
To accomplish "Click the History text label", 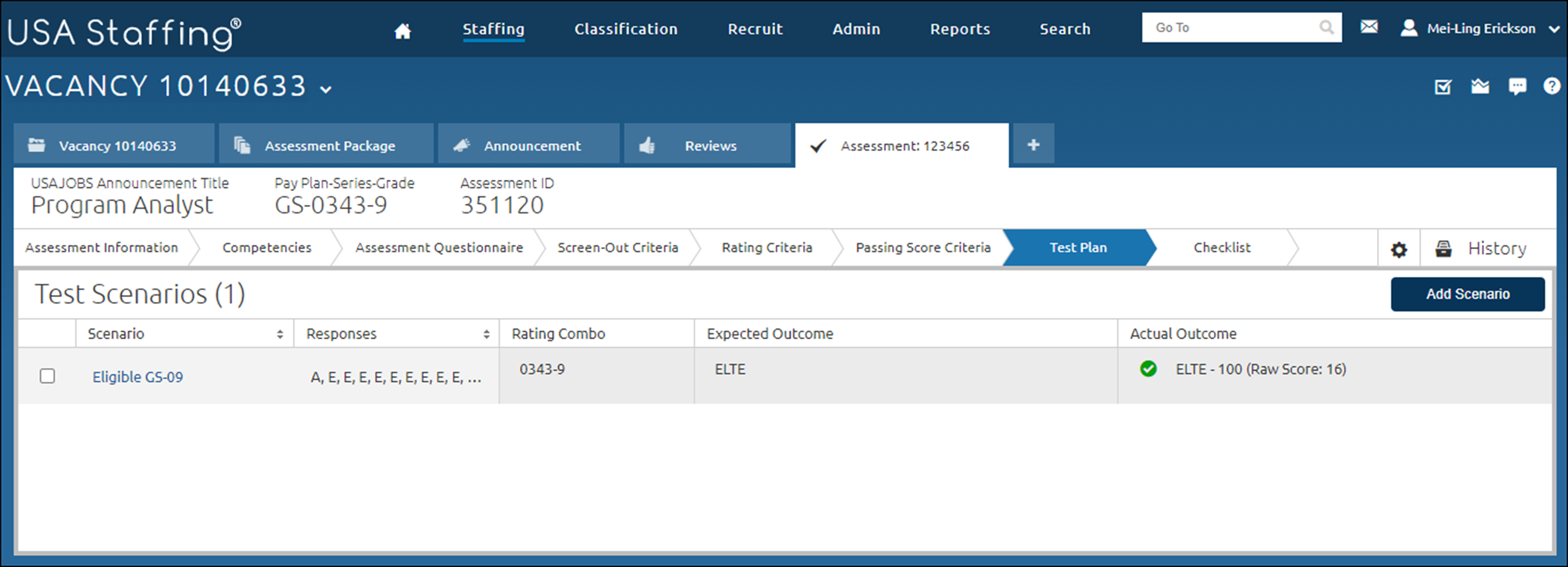I will click(1497, 248).
